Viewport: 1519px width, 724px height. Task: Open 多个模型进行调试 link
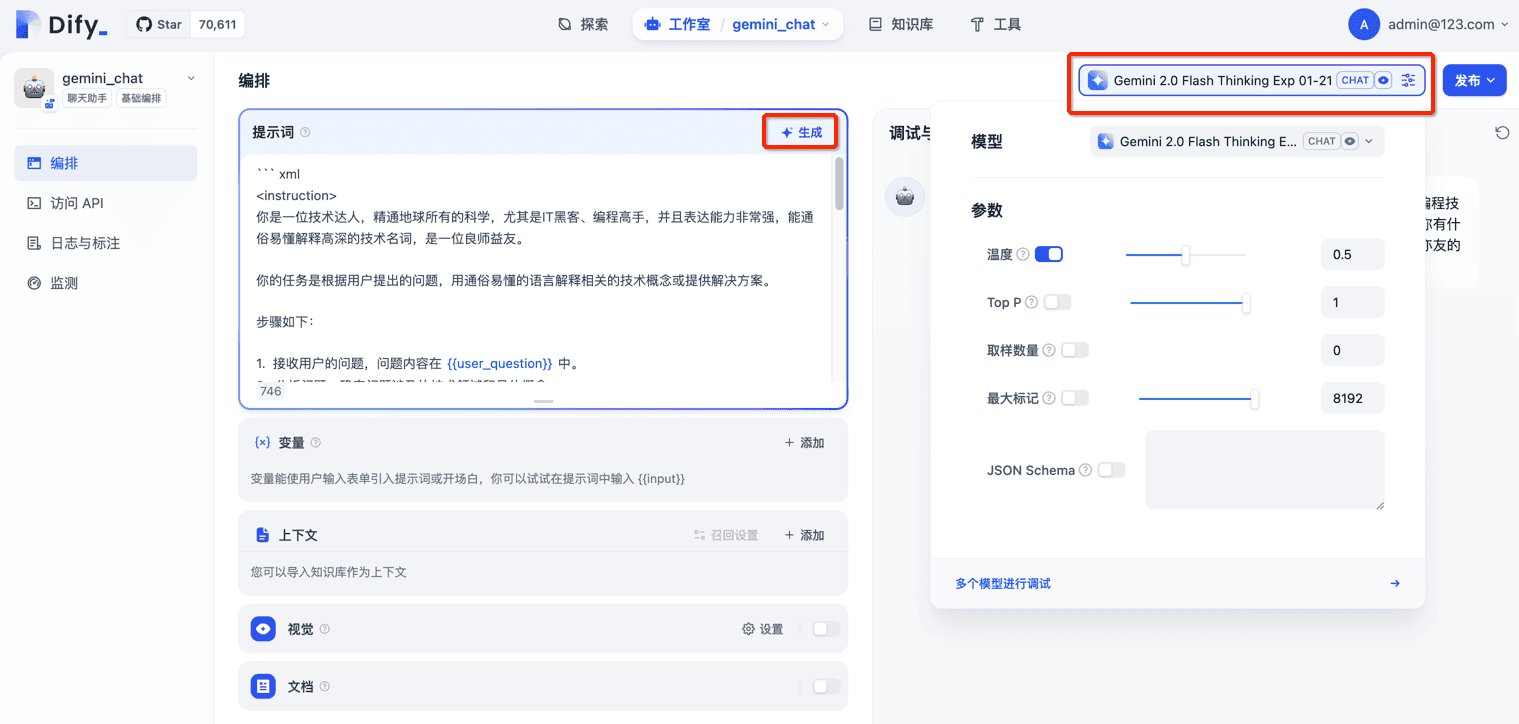[1002, 583]
